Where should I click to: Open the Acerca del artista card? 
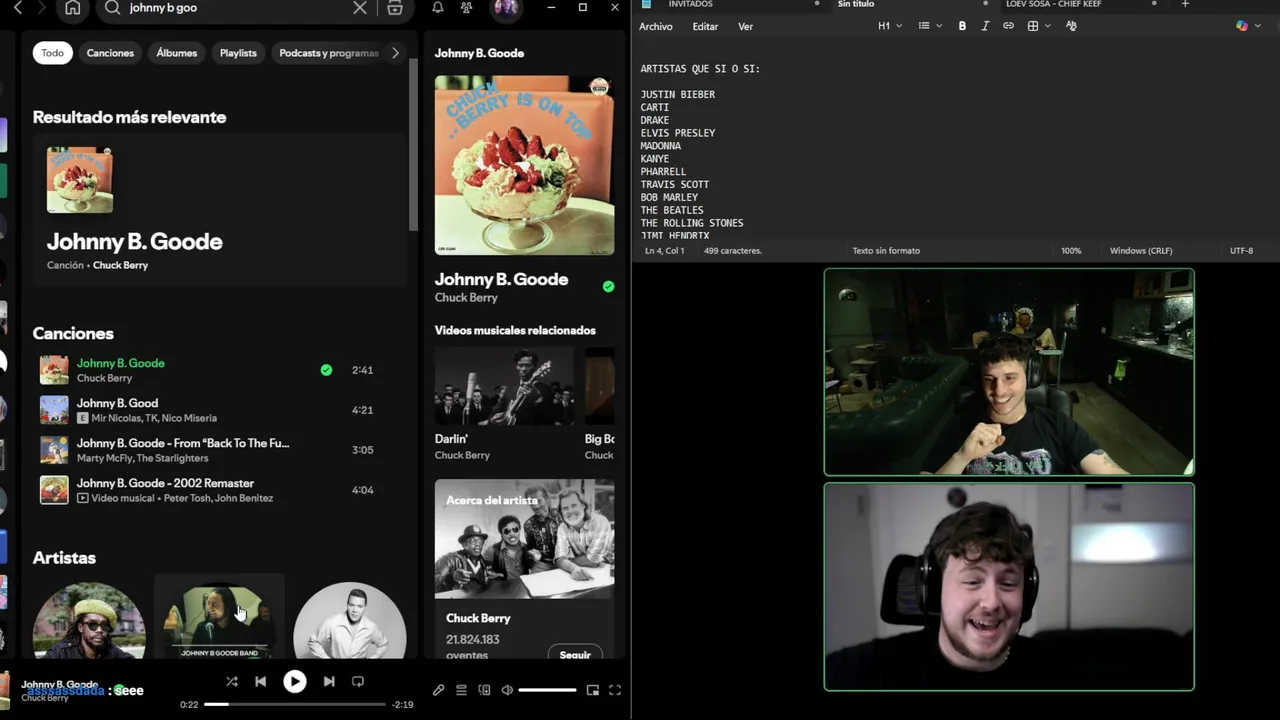[x=524, y=568]
